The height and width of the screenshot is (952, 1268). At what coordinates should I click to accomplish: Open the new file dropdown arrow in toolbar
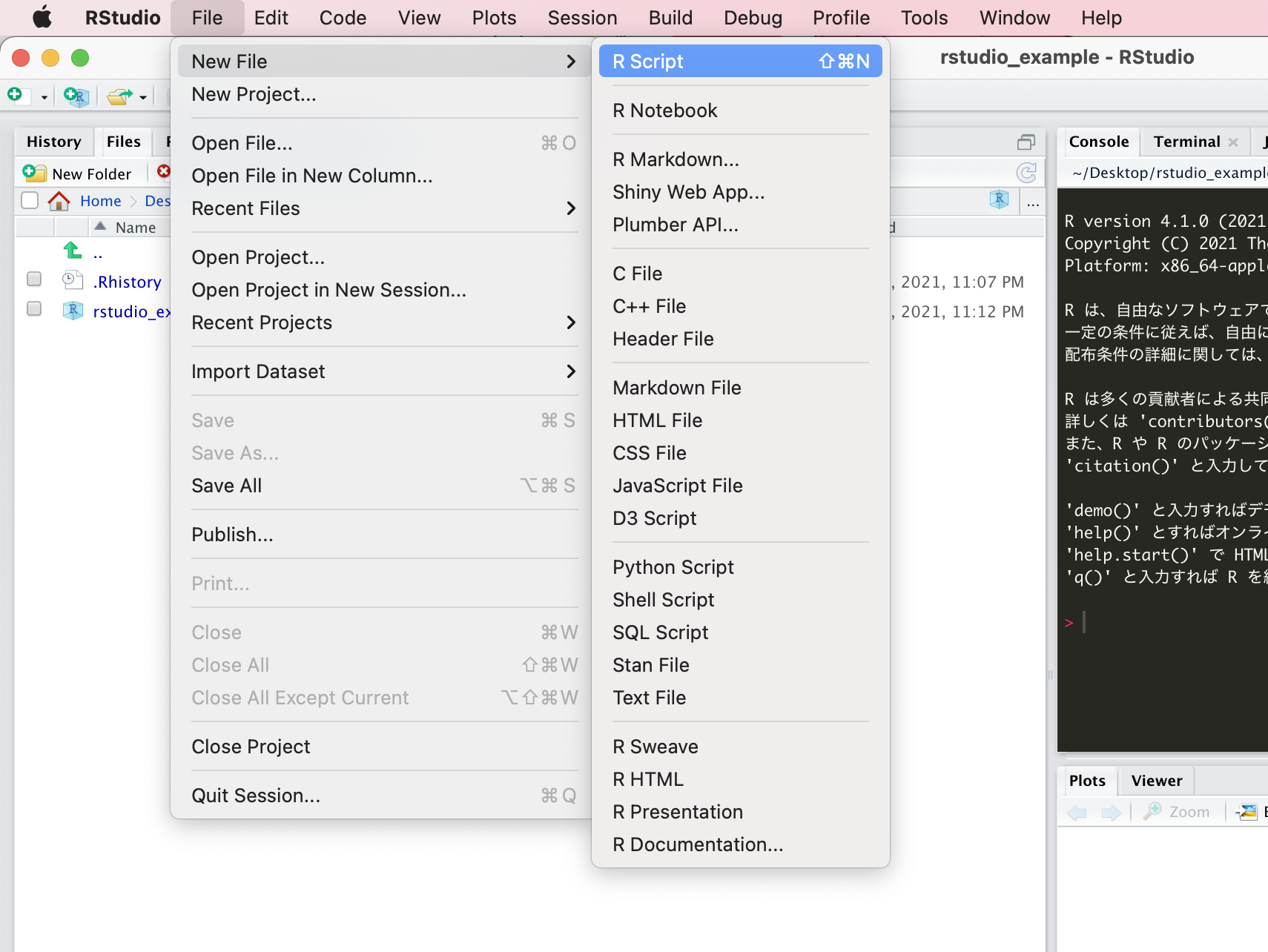click(44, 97)
